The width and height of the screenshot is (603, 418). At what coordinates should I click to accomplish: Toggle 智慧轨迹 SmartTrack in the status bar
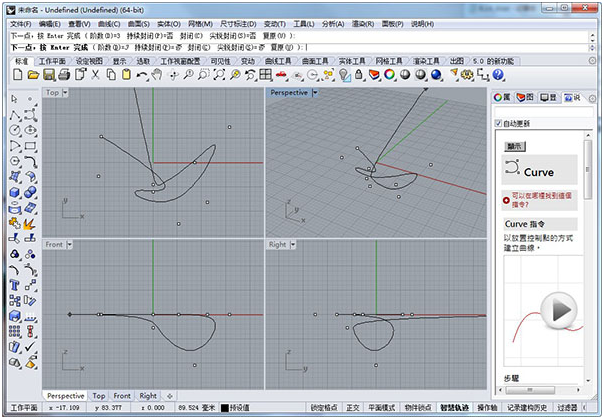455,408
